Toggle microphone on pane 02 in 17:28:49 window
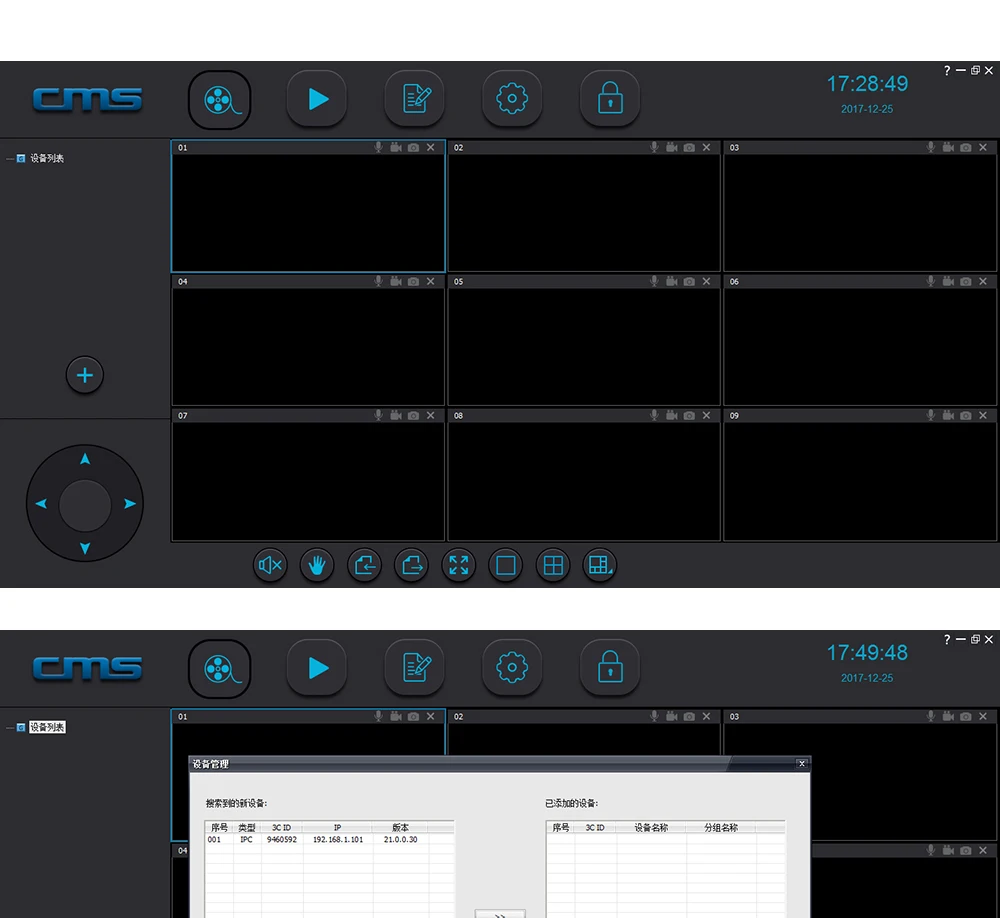 pos(654,147)
